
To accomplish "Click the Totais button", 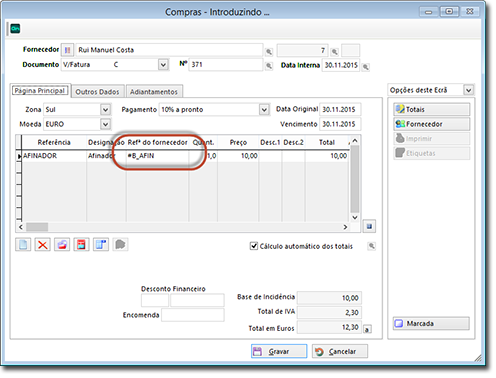I will coord(432,109).
